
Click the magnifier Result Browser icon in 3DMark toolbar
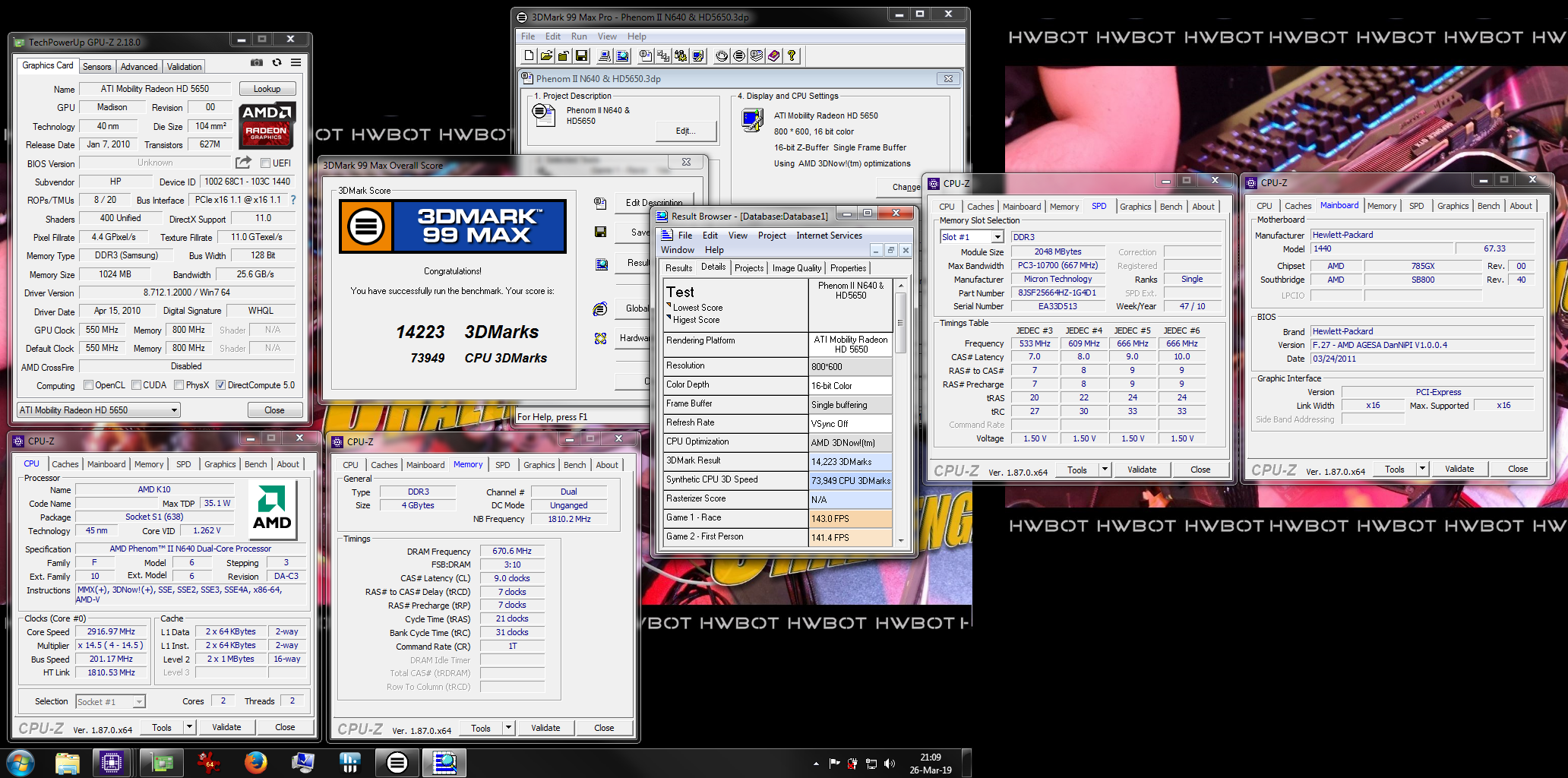[623, 55]
